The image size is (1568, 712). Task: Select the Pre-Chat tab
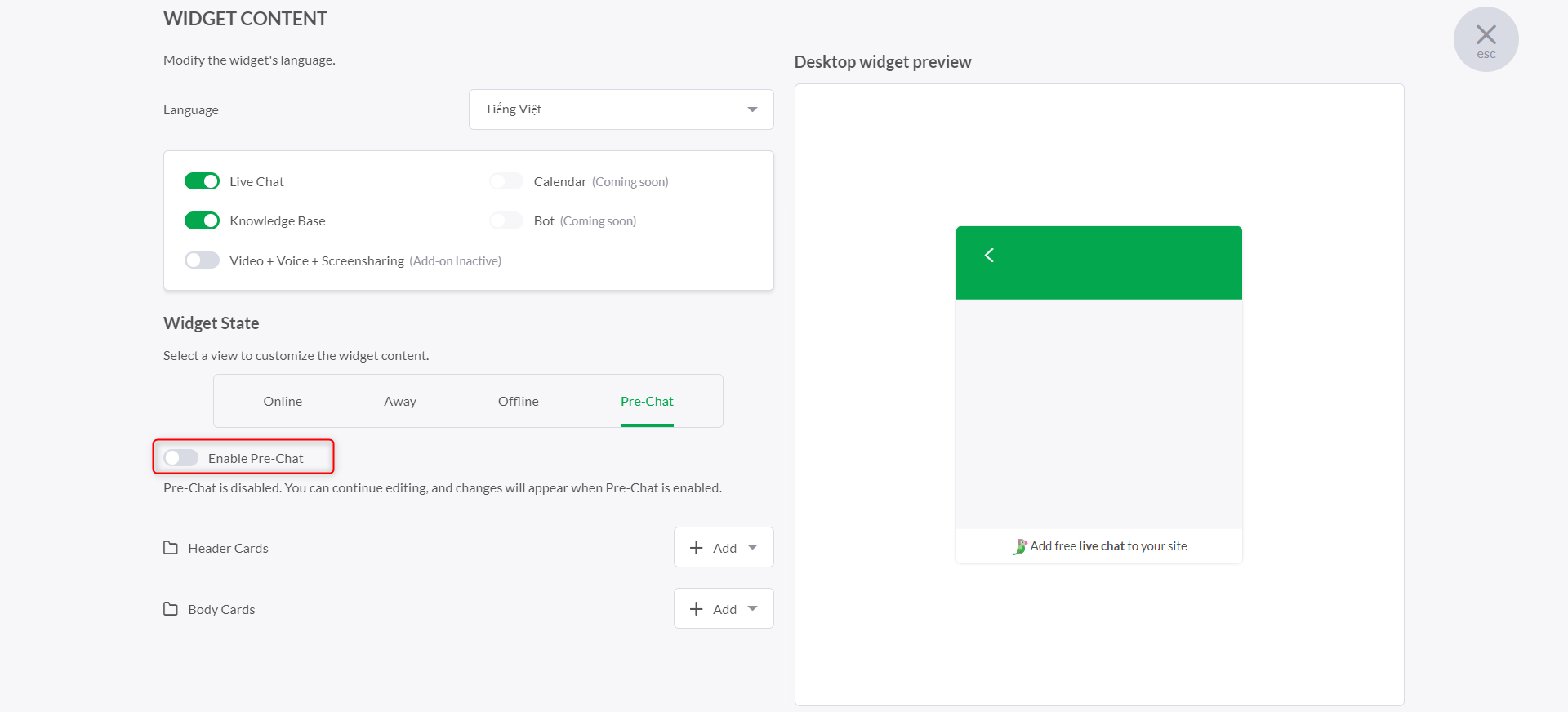647,401
